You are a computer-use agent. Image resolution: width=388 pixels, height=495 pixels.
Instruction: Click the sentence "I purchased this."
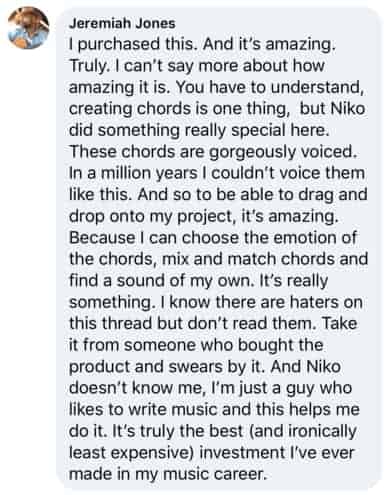pyautogui.click(x=132, y=44)
